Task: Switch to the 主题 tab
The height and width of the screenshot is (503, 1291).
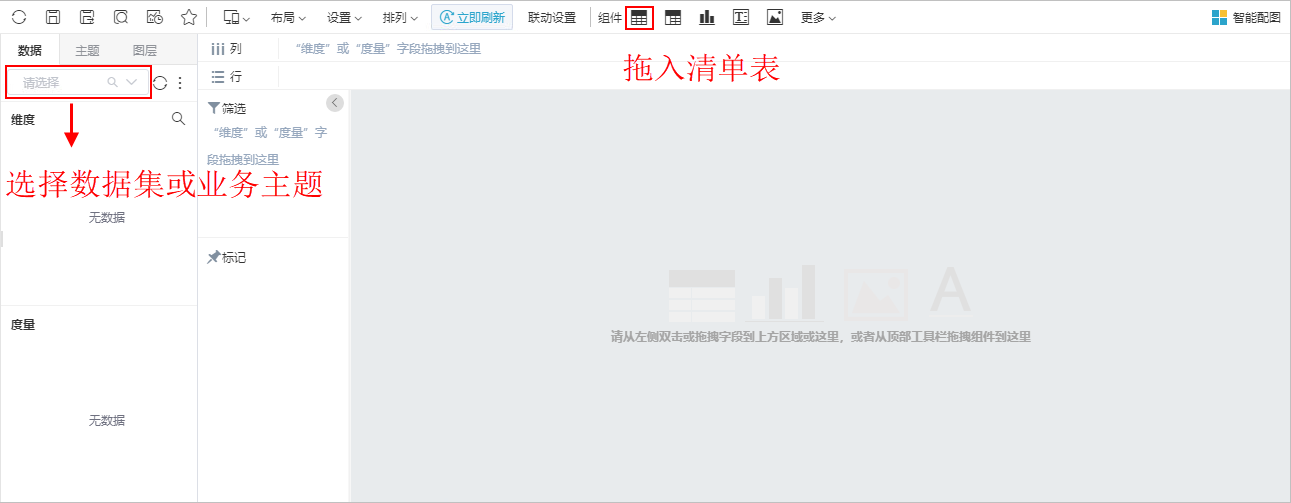Action: [x=88, y=50]
